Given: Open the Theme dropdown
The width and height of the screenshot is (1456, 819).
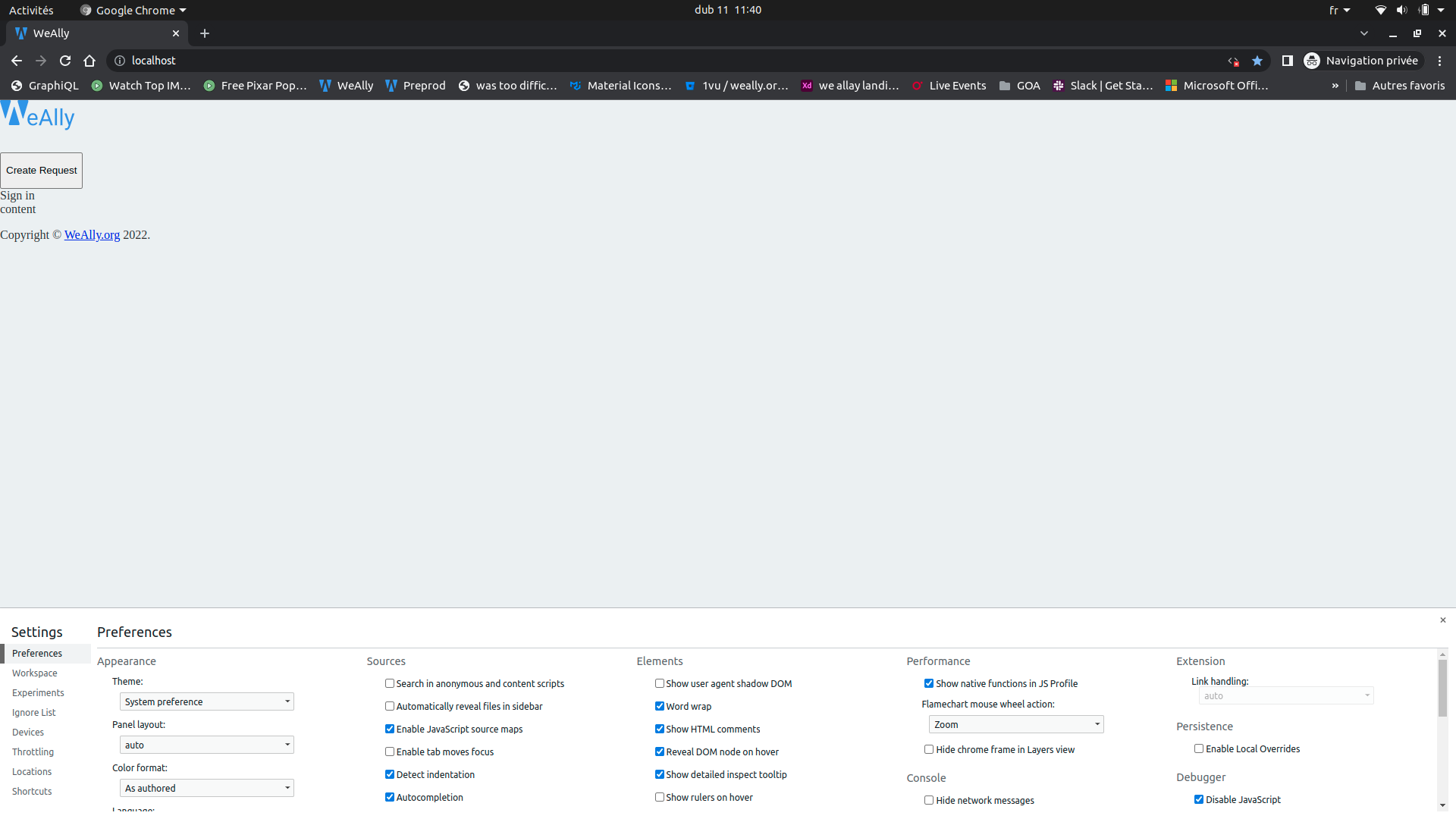Looking at the screenshot, I should (x=206, y=701).
